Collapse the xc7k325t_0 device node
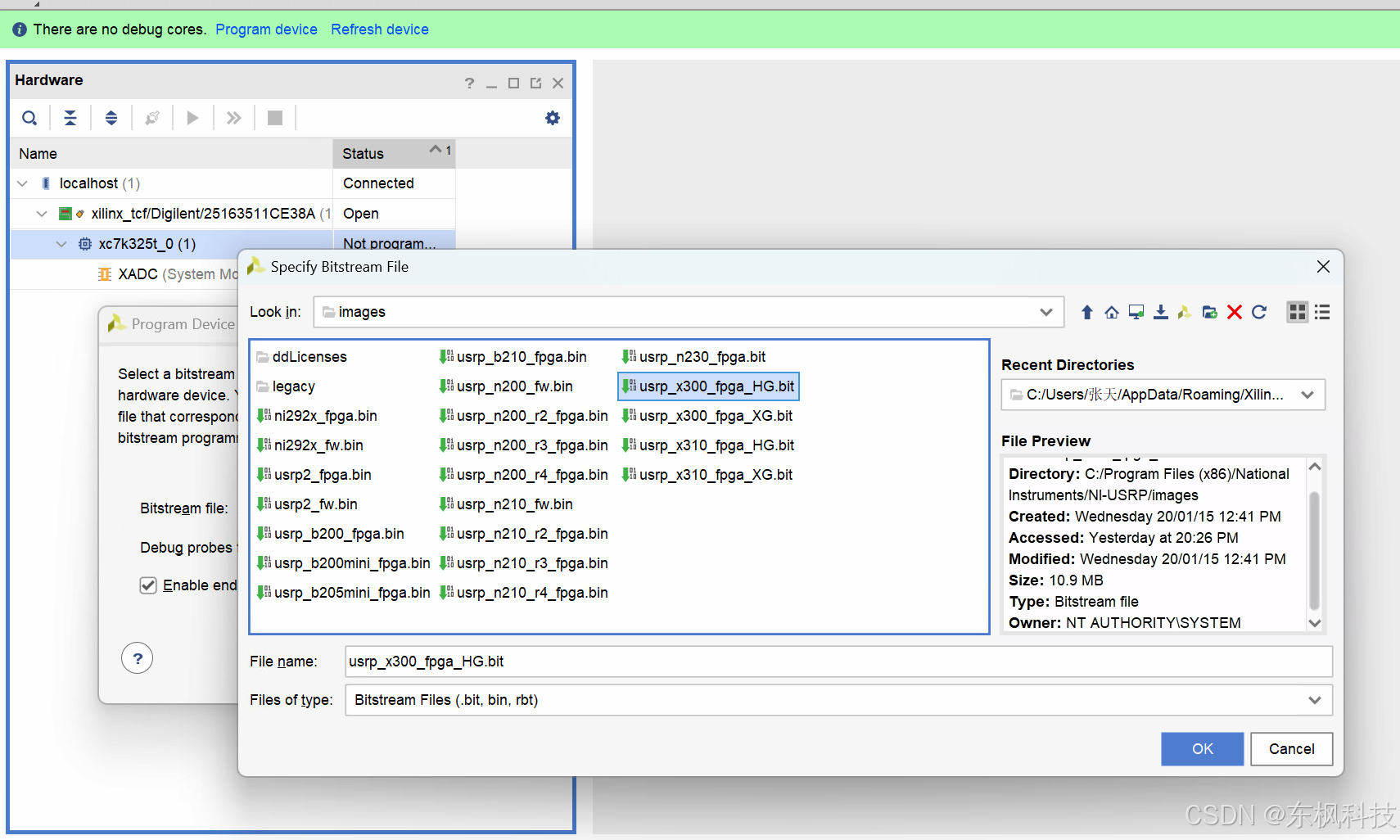Image resolution: width=1400 pixels, height=840 pixels. [x=61, y=244]
